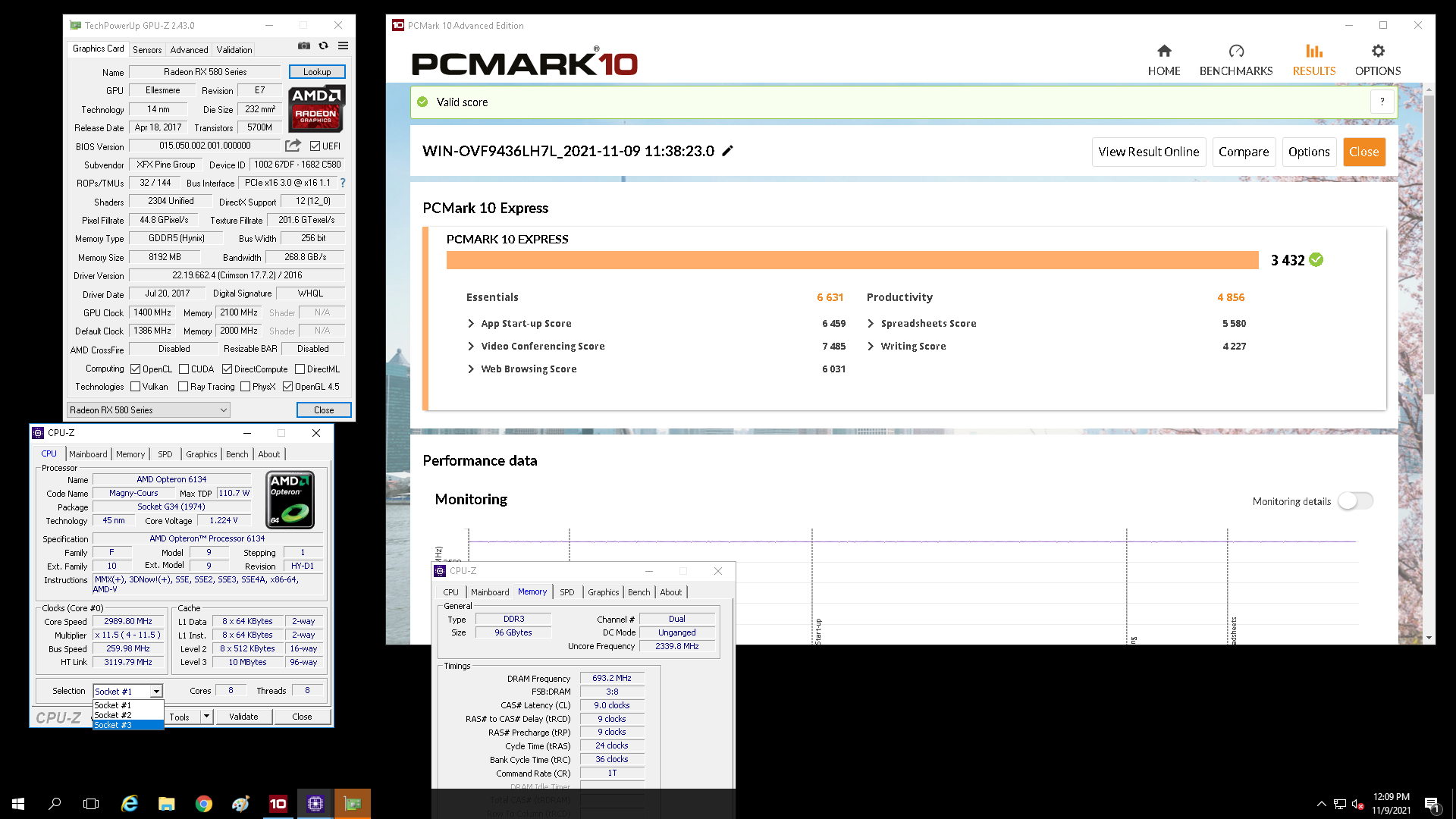
Task: Click the orange Express score bar
Action: click(x=852, y=260)
